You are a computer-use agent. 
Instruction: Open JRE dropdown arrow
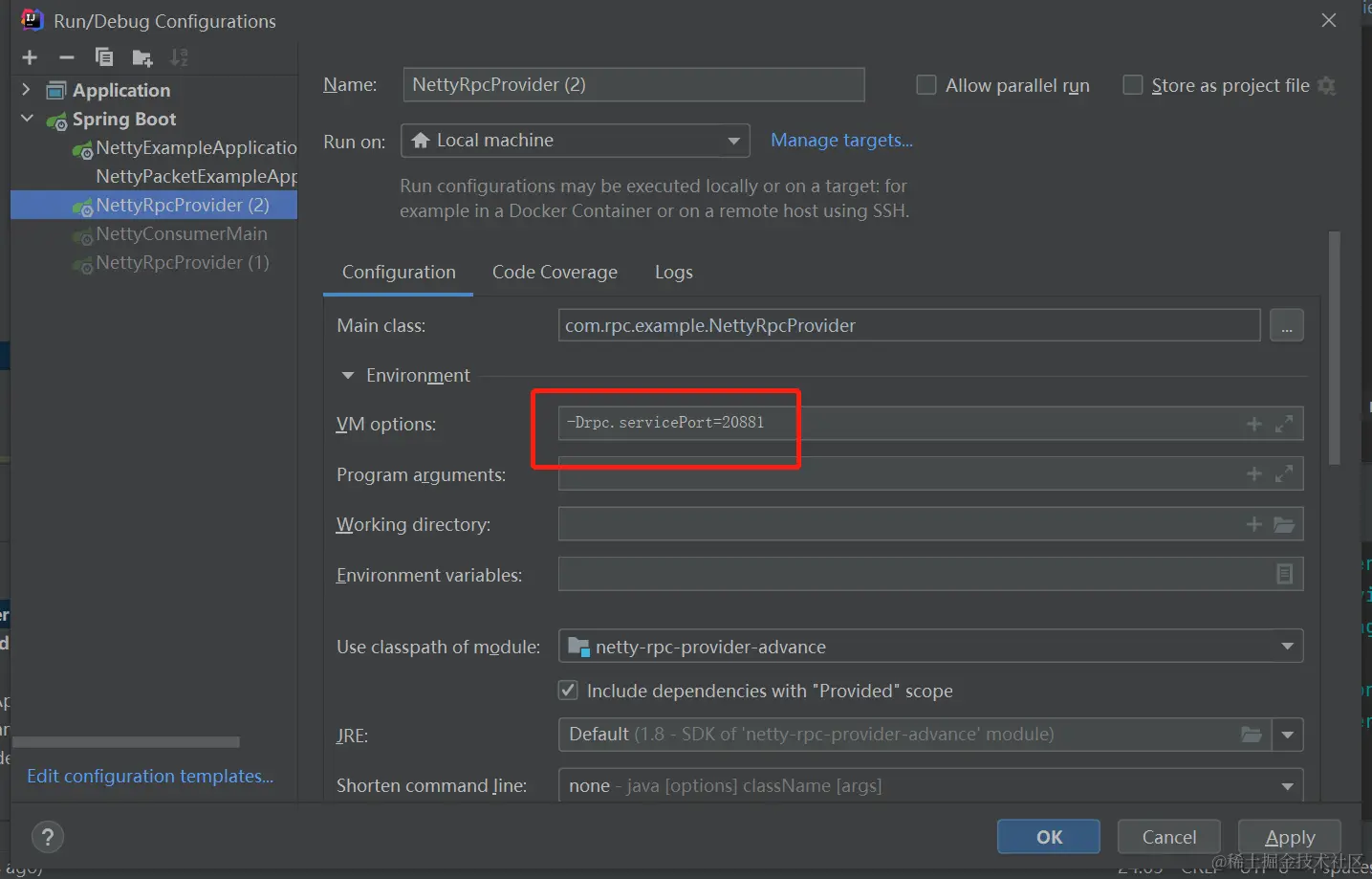pyautogui.click(x=1288, y=735)
